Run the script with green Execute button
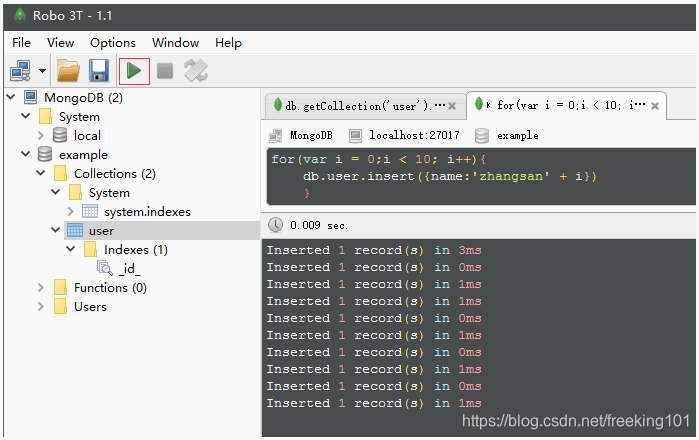The image size is (699, 440). (134, 71)
